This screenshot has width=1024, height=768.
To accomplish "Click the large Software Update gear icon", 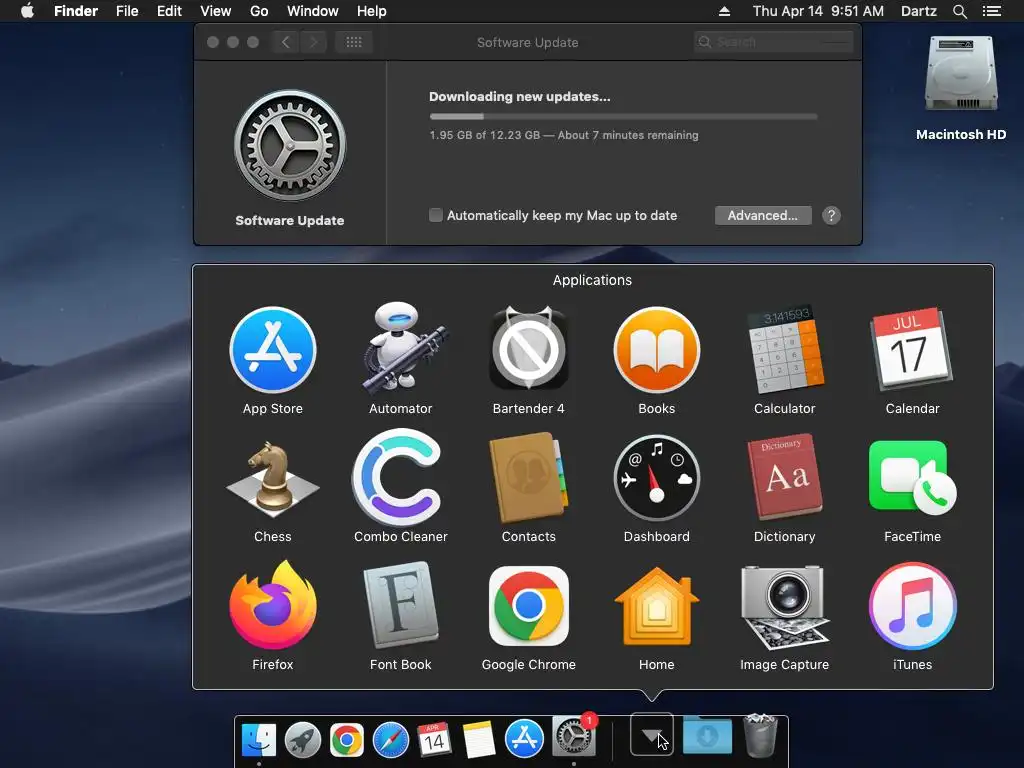I will (x=290, y=145).
